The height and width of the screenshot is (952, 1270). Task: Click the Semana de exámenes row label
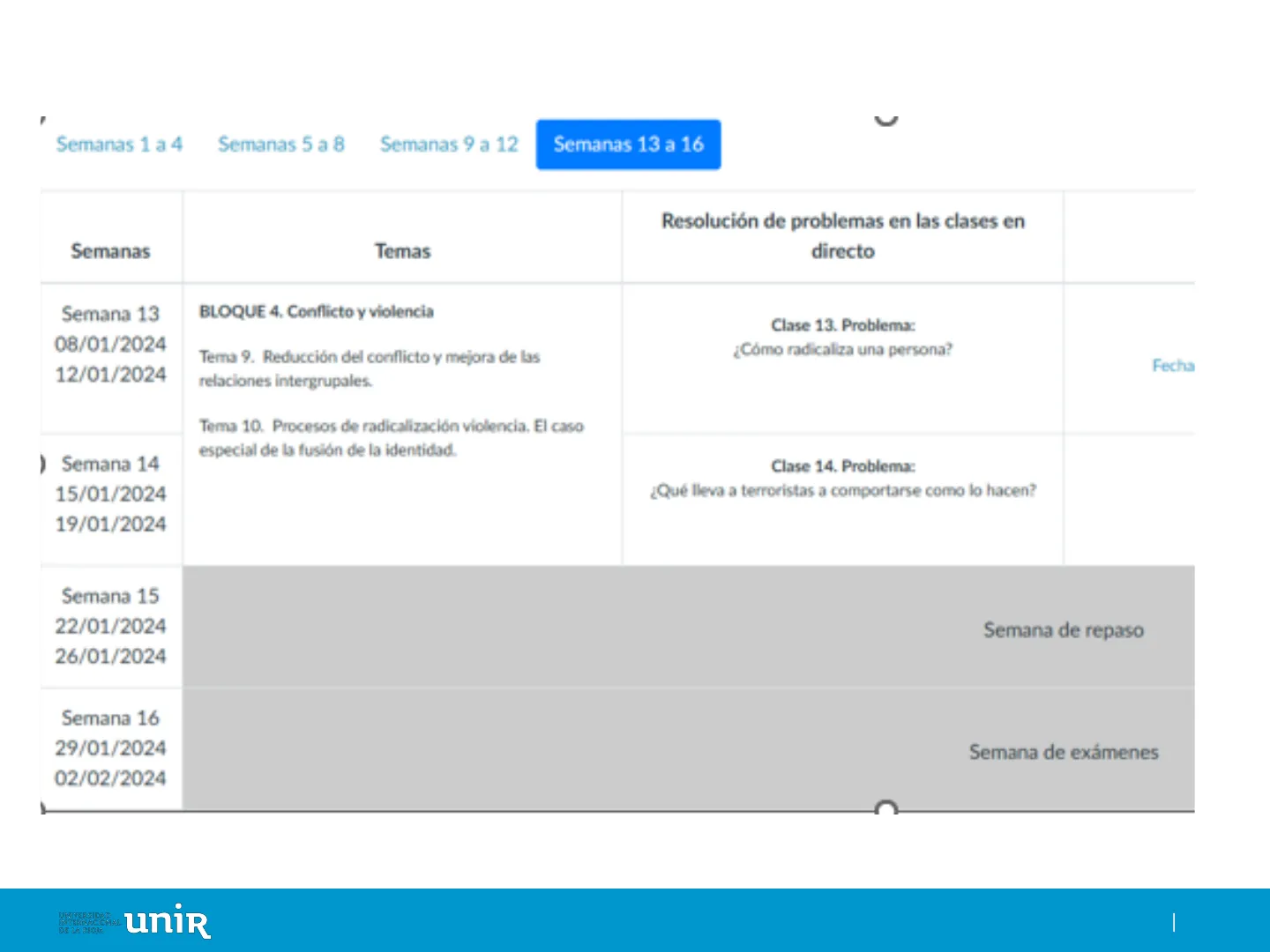pos(1063,753)
